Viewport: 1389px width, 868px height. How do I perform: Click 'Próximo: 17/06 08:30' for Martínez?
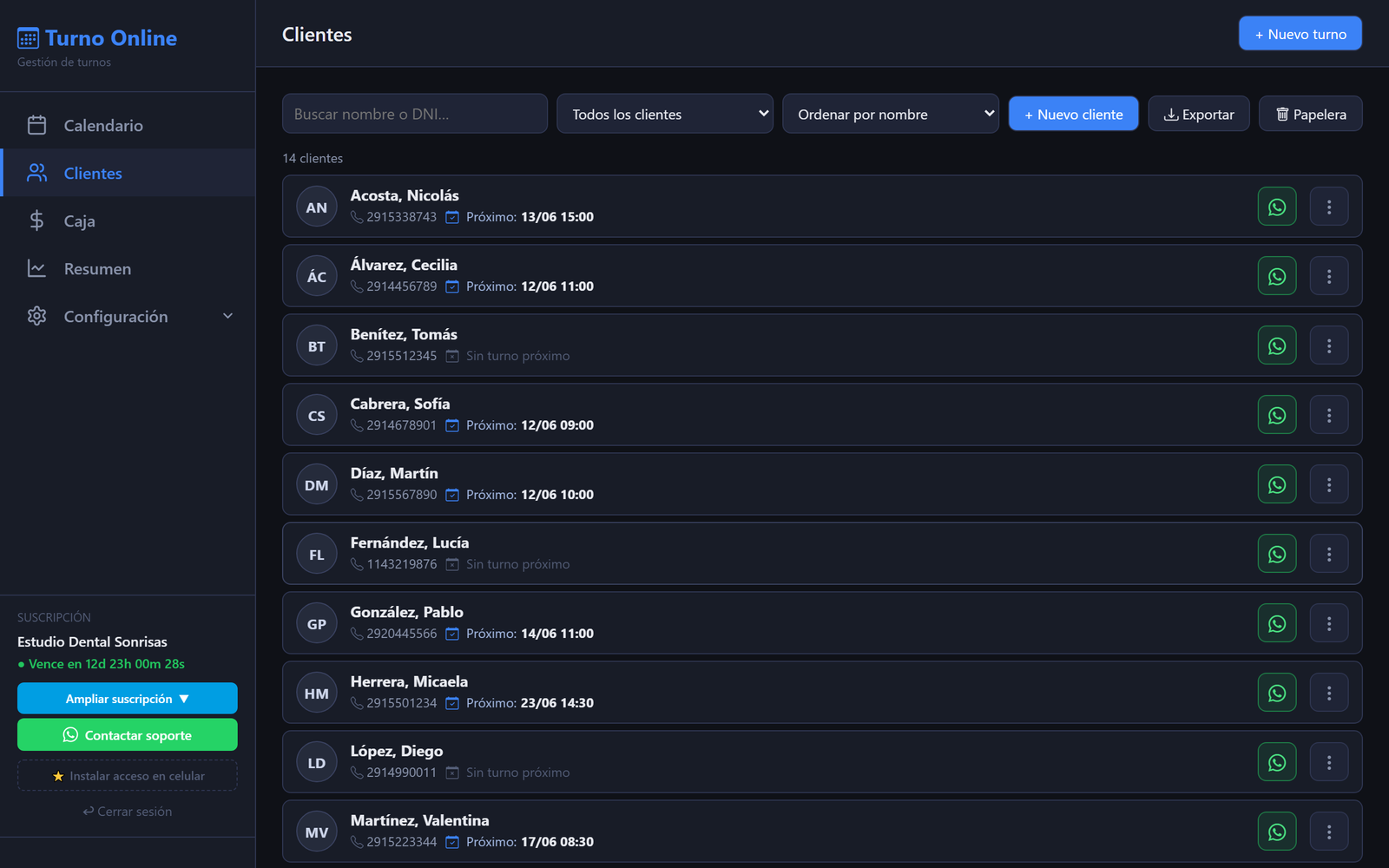click(530, 842)
